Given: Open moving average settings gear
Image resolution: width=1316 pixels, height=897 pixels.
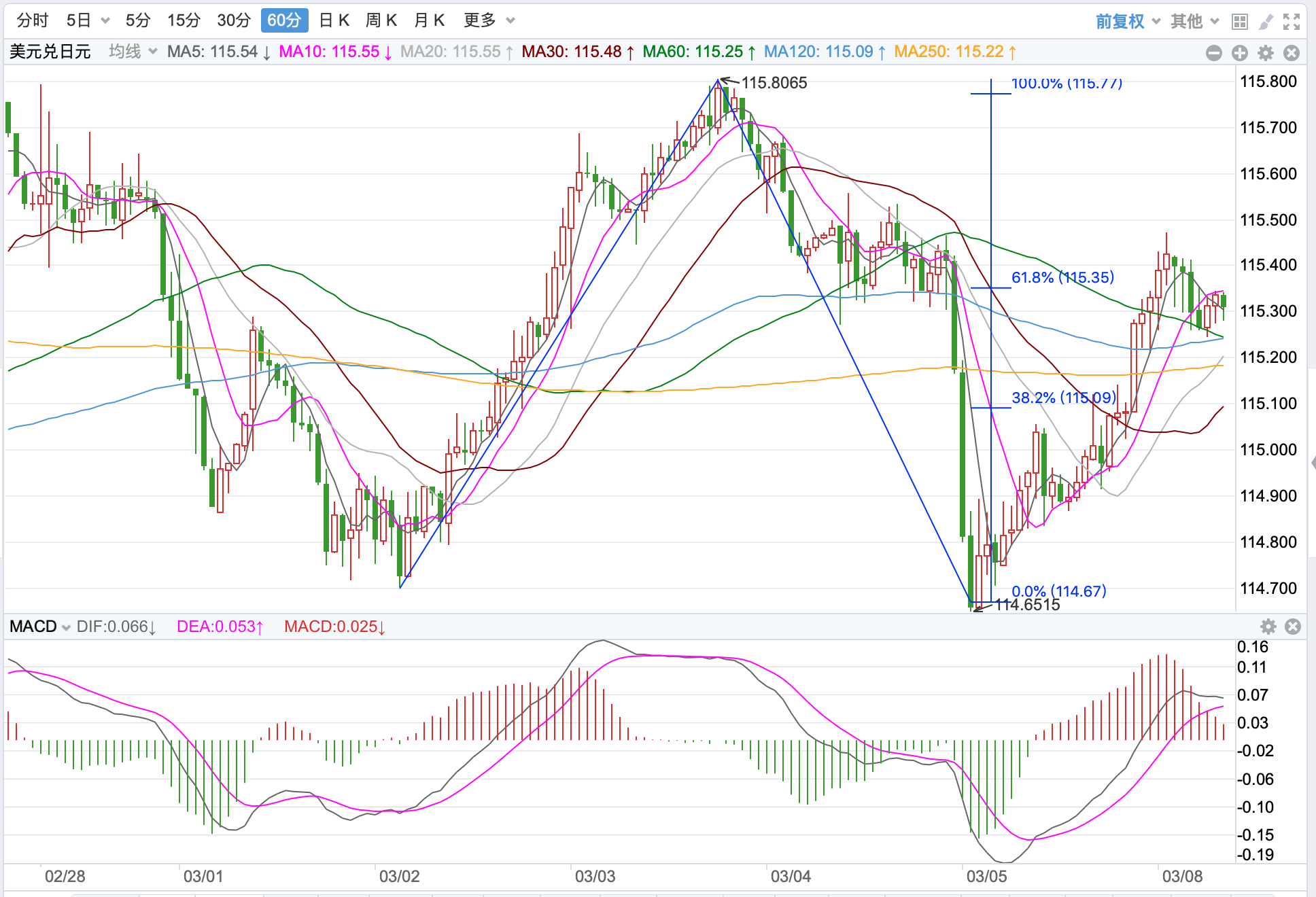Looking at the screenshot, I should (1265, 53).
